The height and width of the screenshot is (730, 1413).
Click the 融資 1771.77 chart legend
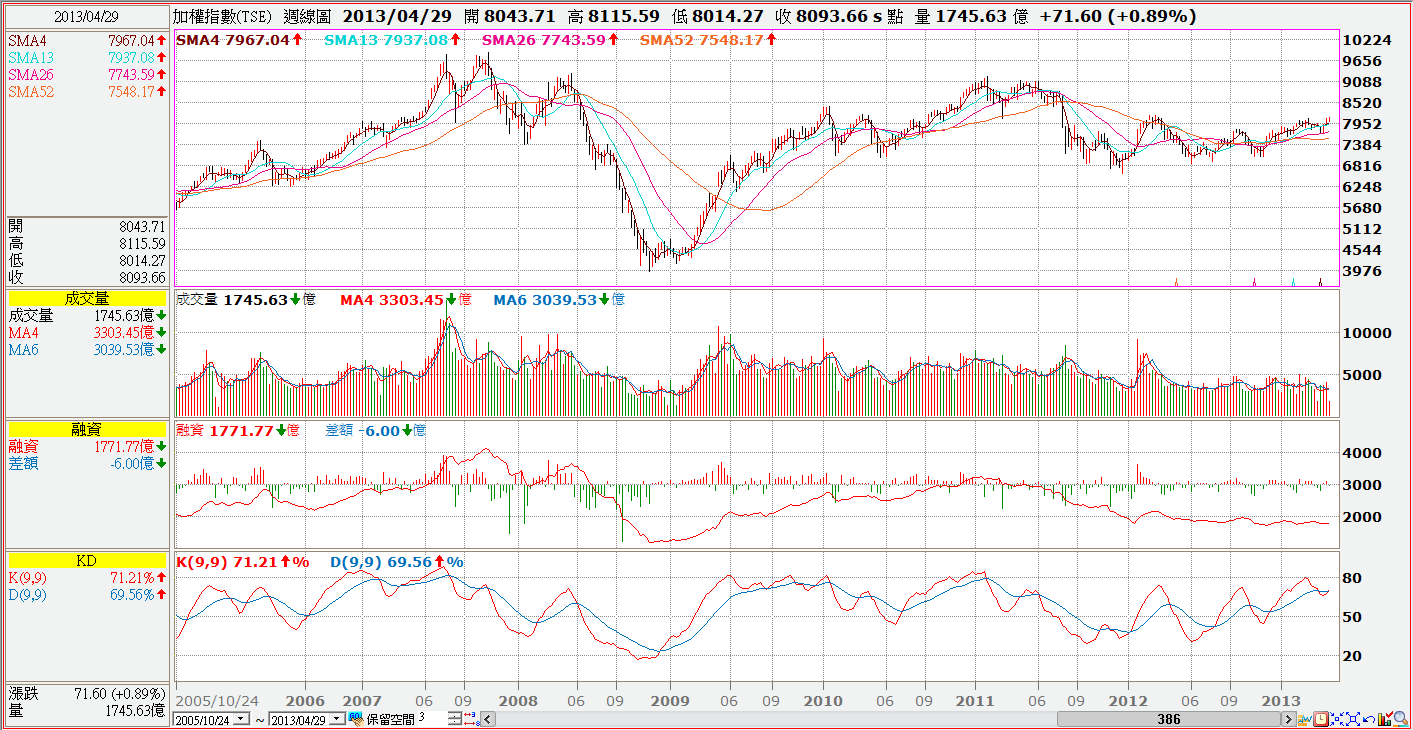pos(239,431)
